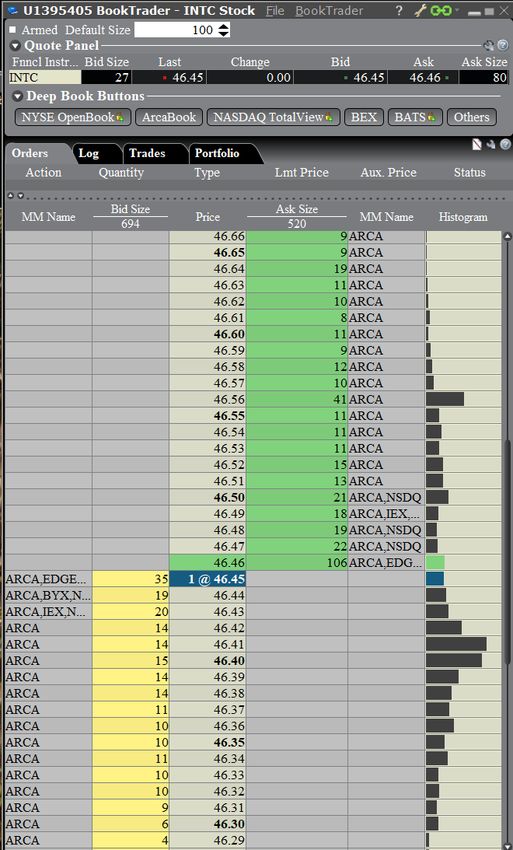Click the Bid 46.45 cell in quote panel

click(339, 78)
